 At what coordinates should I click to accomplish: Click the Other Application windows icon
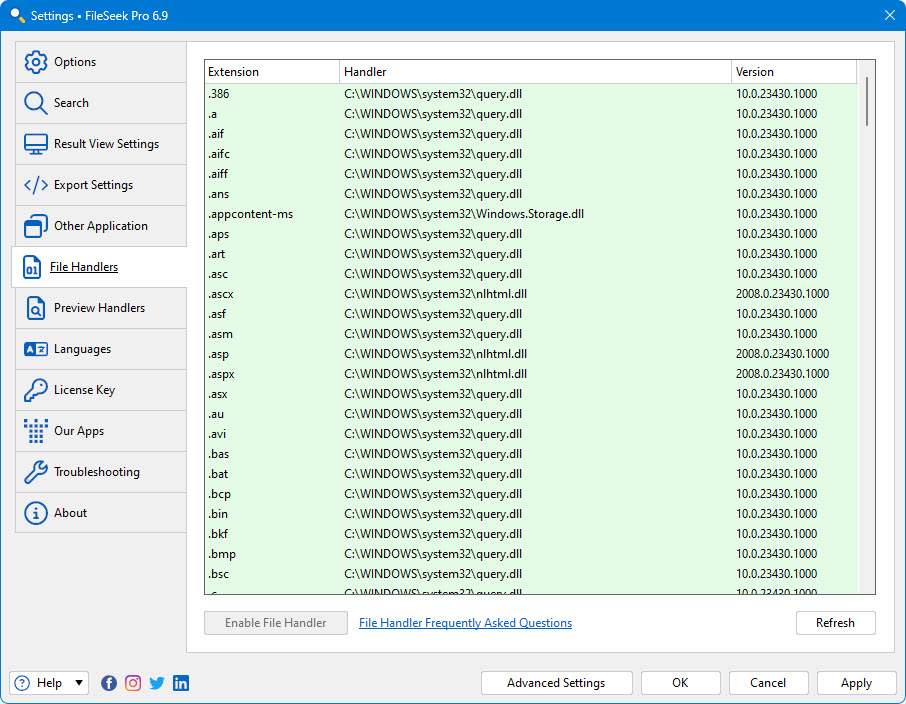point(36,226)
